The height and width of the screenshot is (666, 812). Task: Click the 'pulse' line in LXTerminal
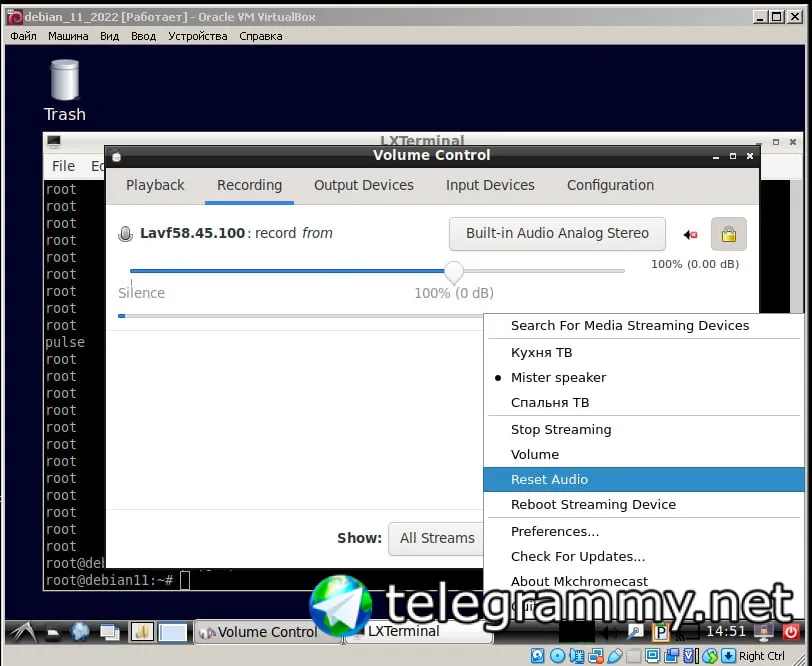(x=65, y=342)
